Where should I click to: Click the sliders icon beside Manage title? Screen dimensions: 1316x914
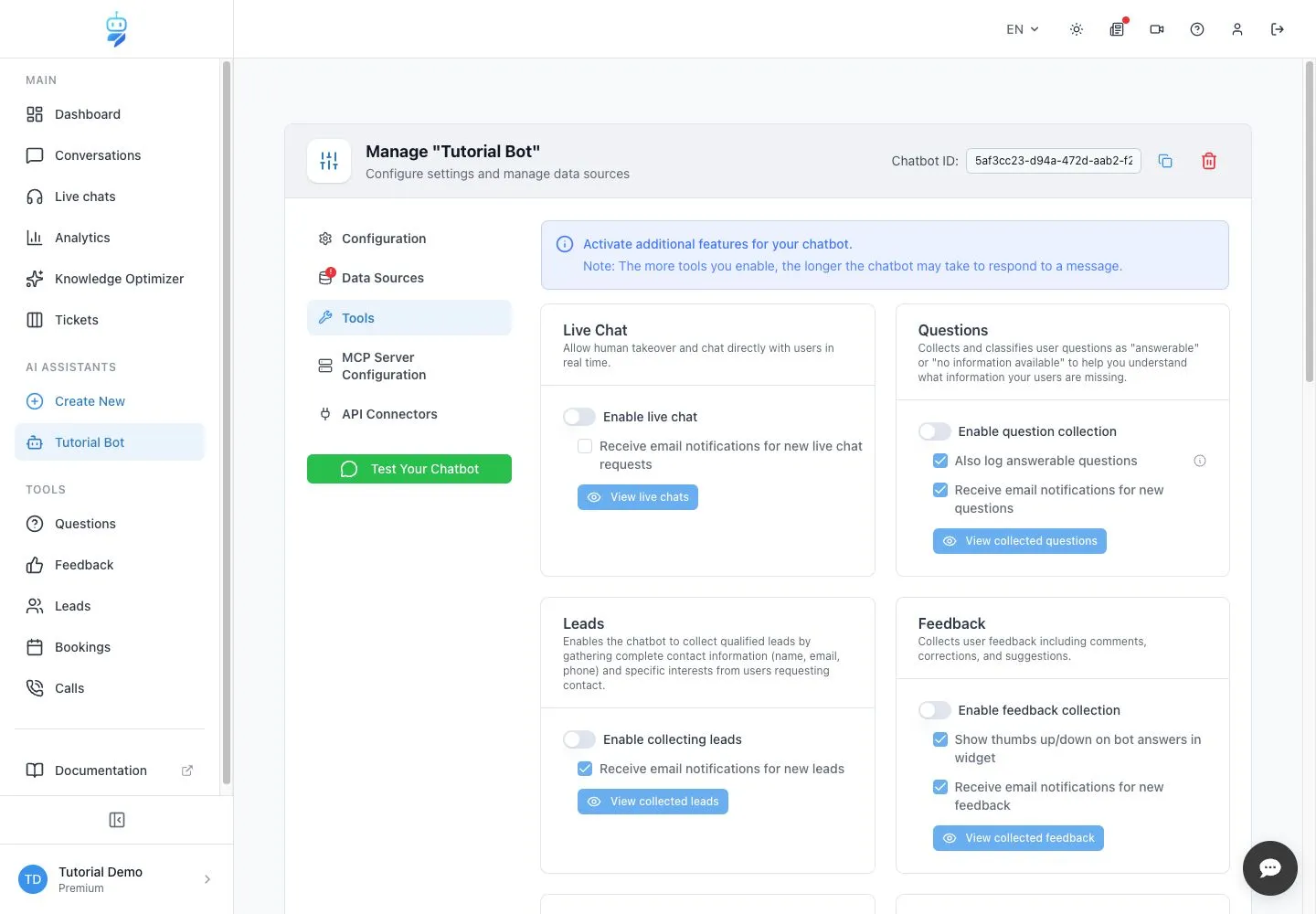click(x=329, y=161)
